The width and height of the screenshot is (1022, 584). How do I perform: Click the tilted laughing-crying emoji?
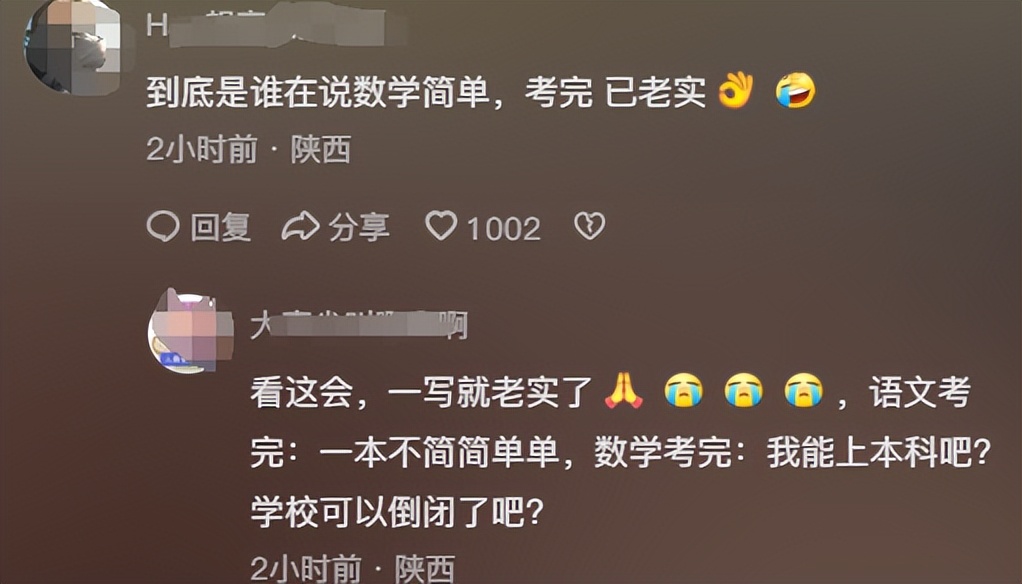click(x=795, y=90)
